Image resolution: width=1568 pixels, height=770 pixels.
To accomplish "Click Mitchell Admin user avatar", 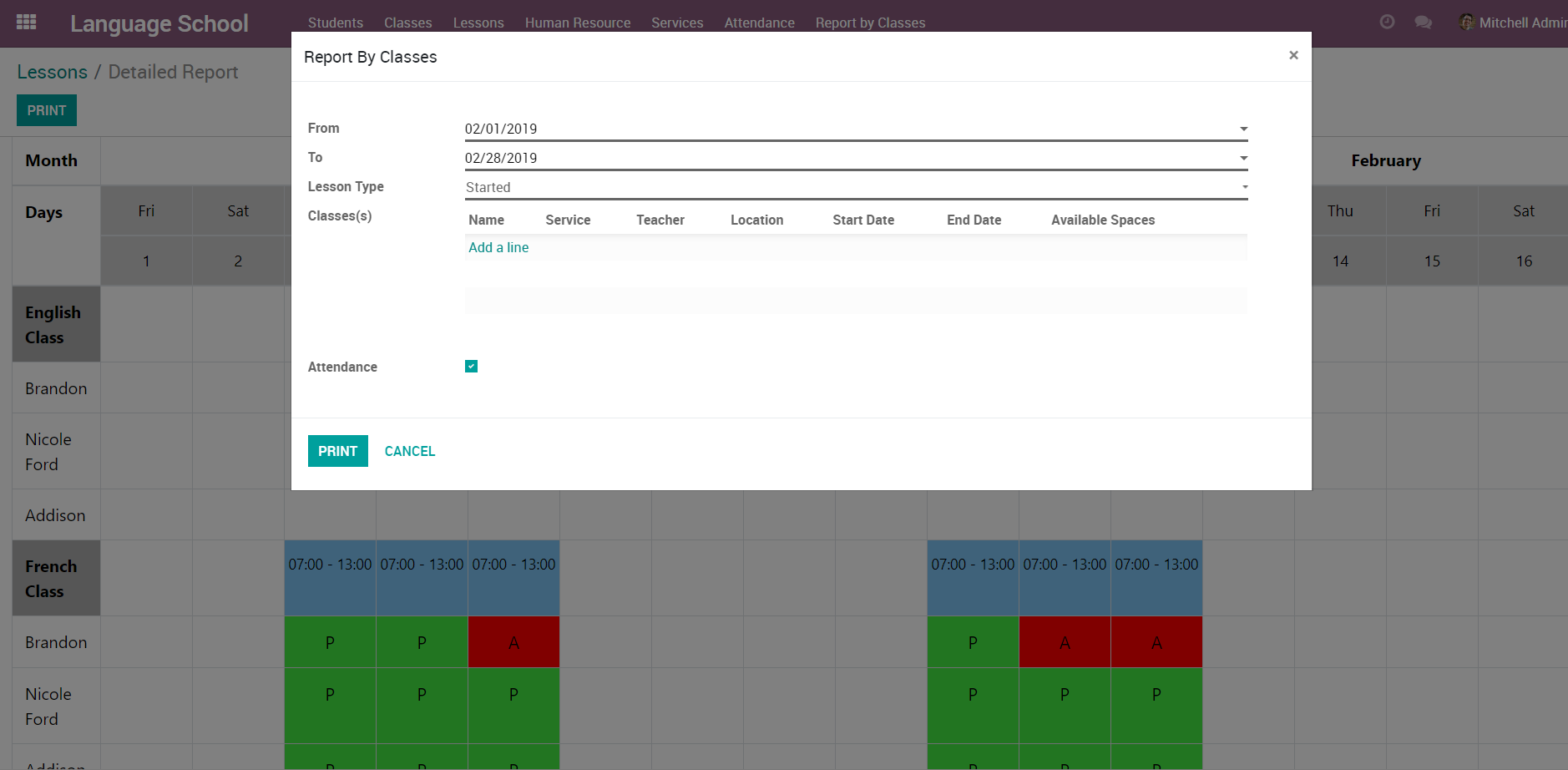I will 1466,23.
